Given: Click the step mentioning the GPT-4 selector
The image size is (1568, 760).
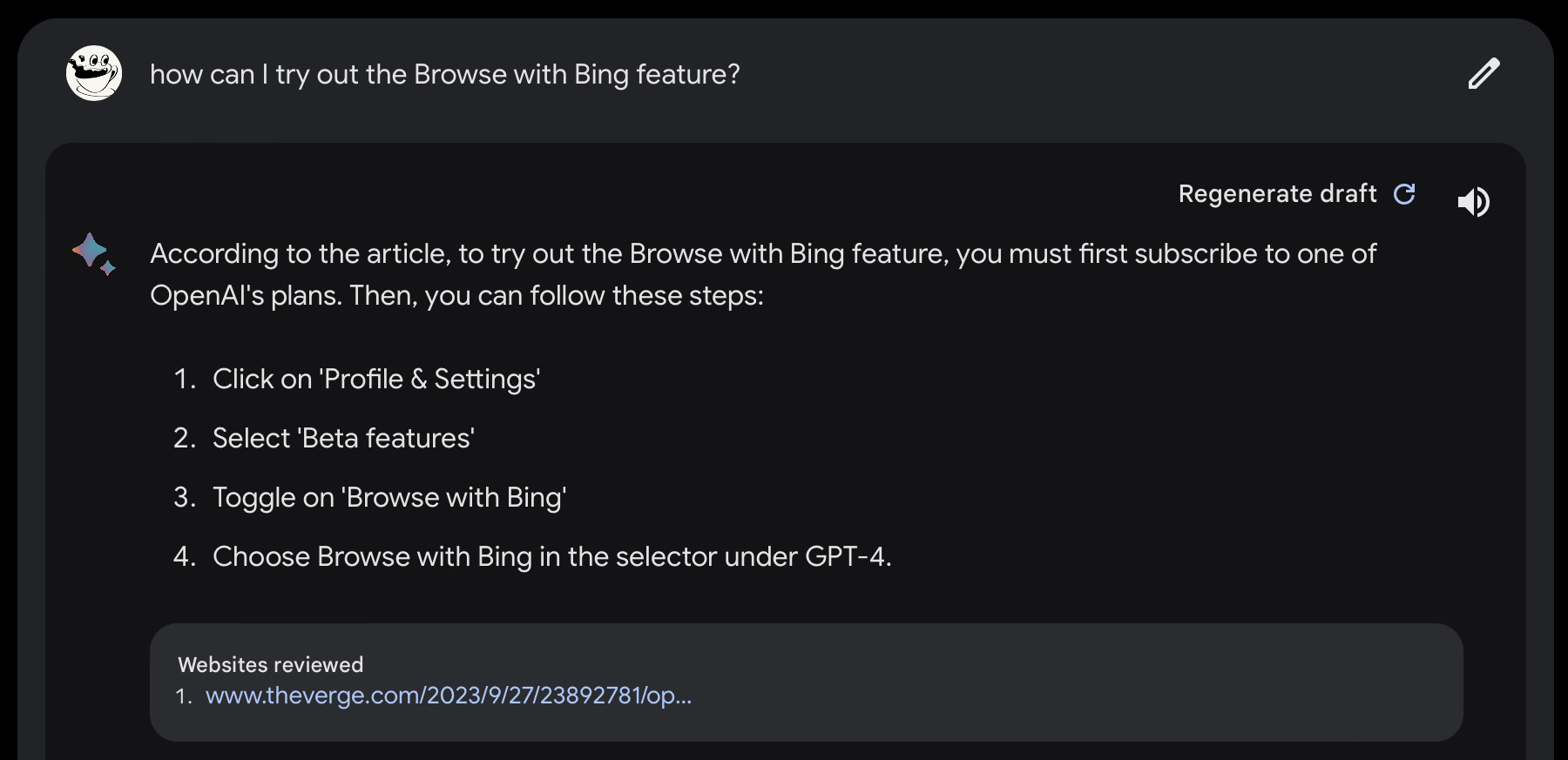Looking at the screenshot, I should click(551, 556).
